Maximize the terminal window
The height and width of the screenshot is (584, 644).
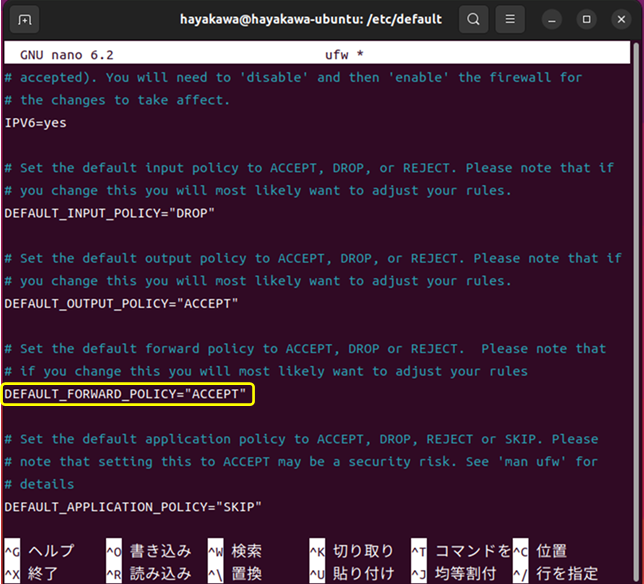pyautogui.click(x=587, y=19)
